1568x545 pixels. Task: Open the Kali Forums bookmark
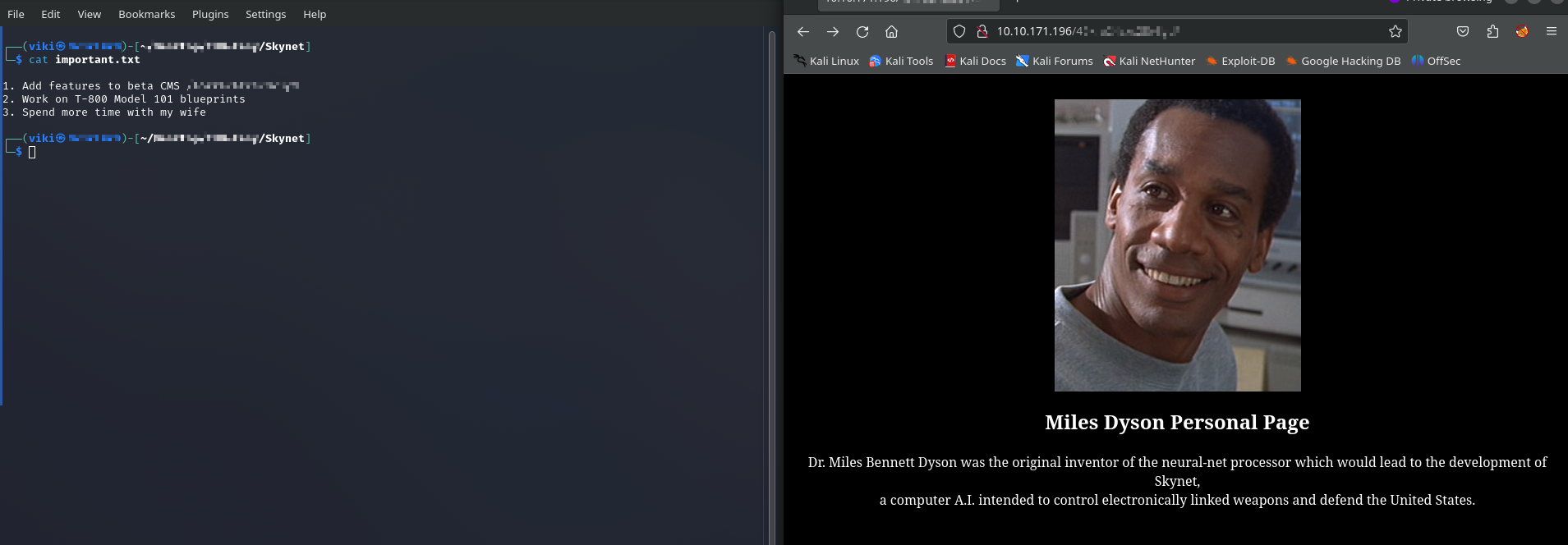[1055, 61]
